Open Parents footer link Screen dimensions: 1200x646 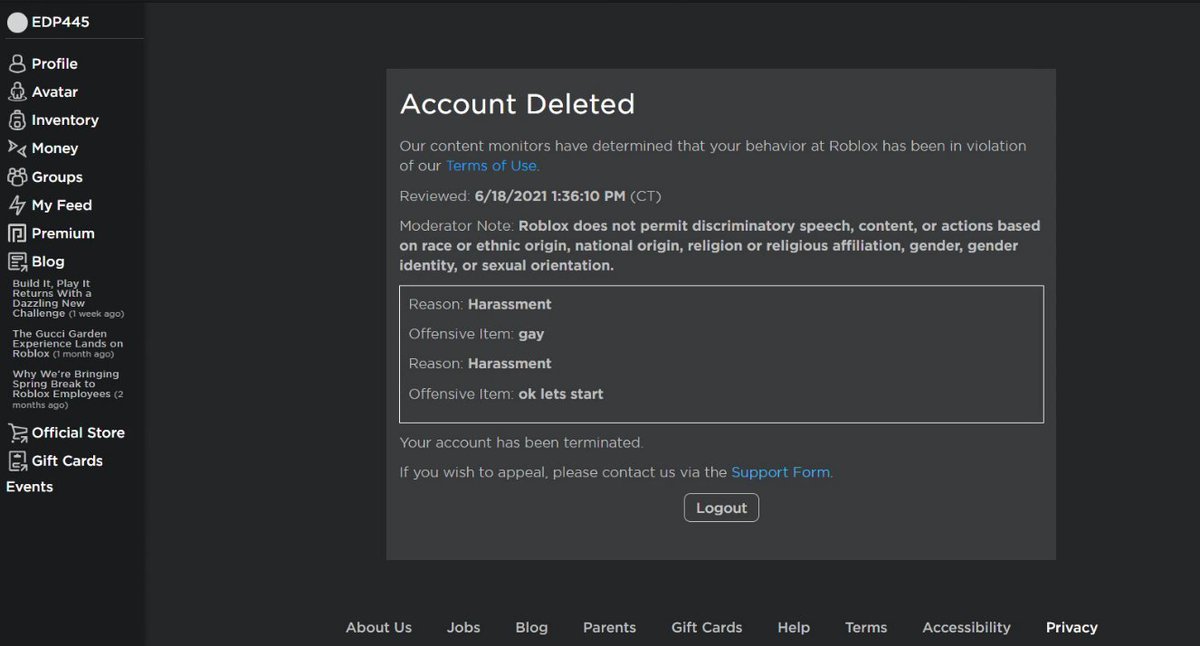pyautogui.click(x=609, y=628)
